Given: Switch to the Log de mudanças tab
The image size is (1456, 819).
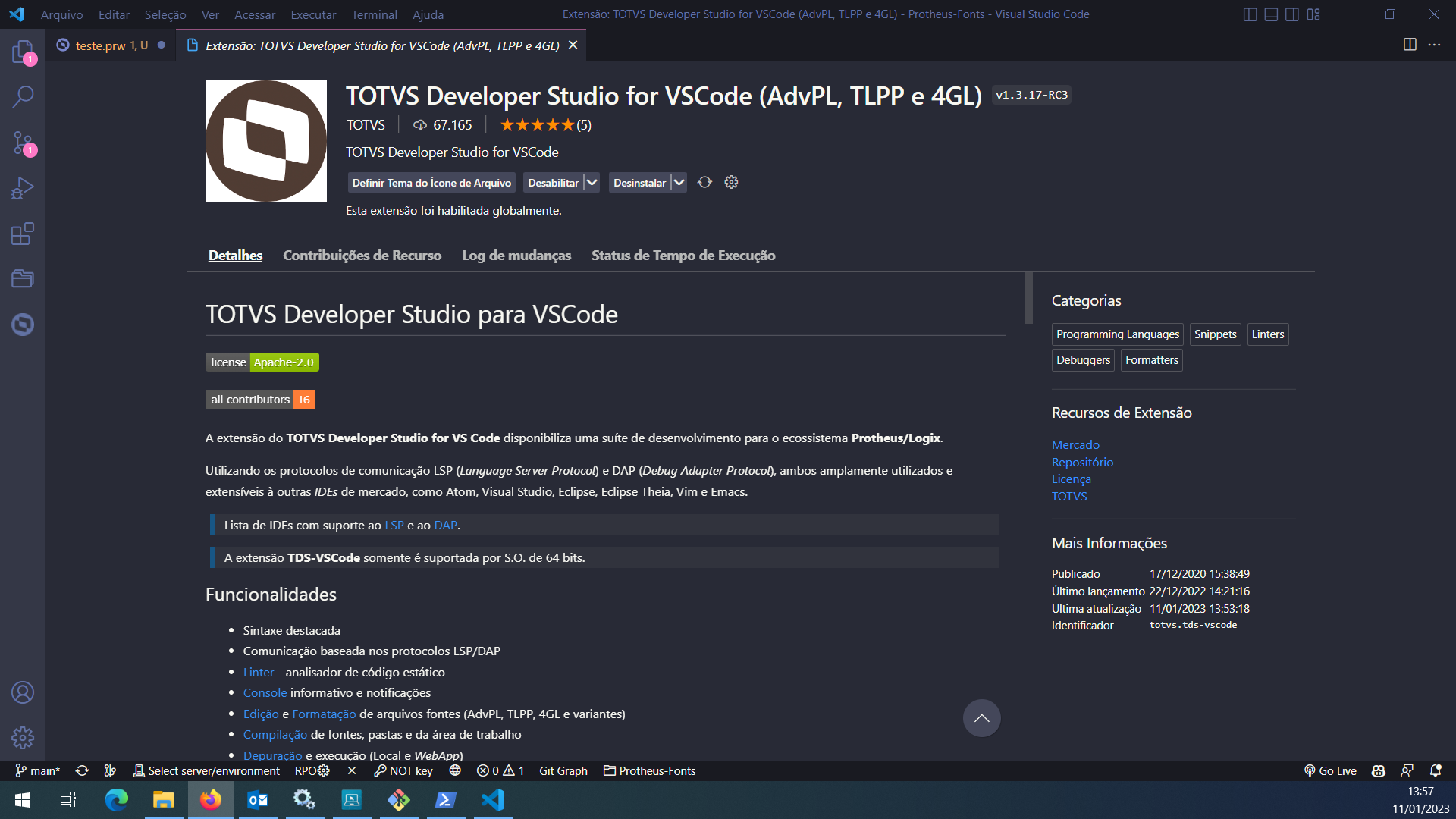Looking at the screenshot, I should (x=516, y=256).
